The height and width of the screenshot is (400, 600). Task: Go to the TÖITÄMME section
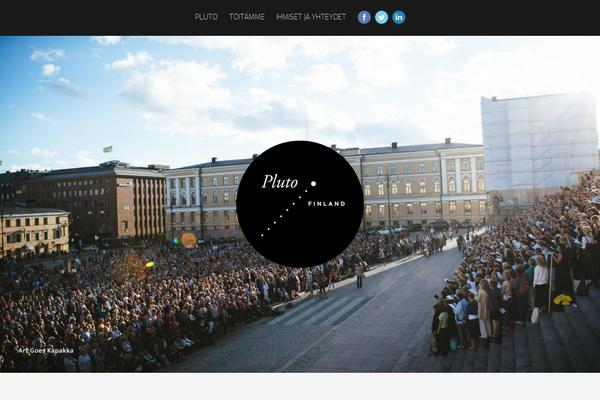click(246, 17)
